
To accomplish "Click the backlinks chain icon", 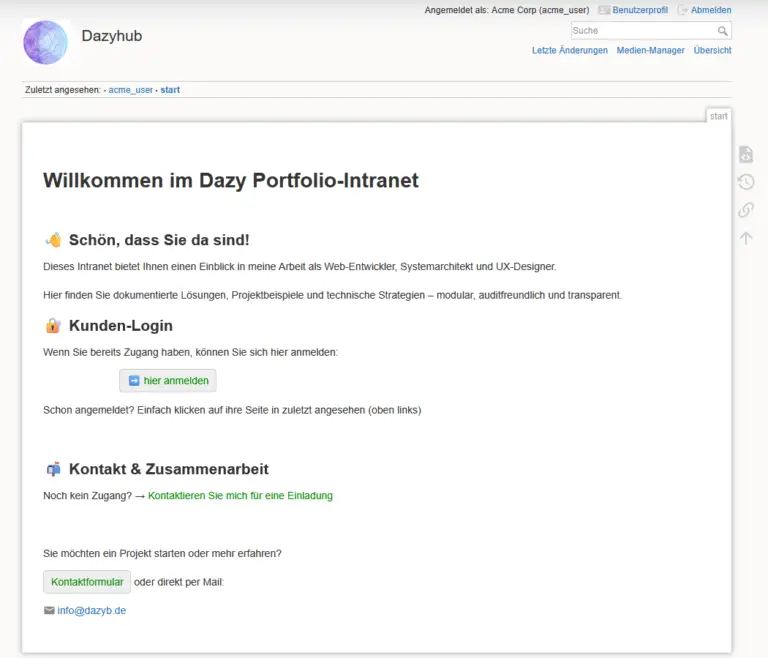I will click(746, 210).
